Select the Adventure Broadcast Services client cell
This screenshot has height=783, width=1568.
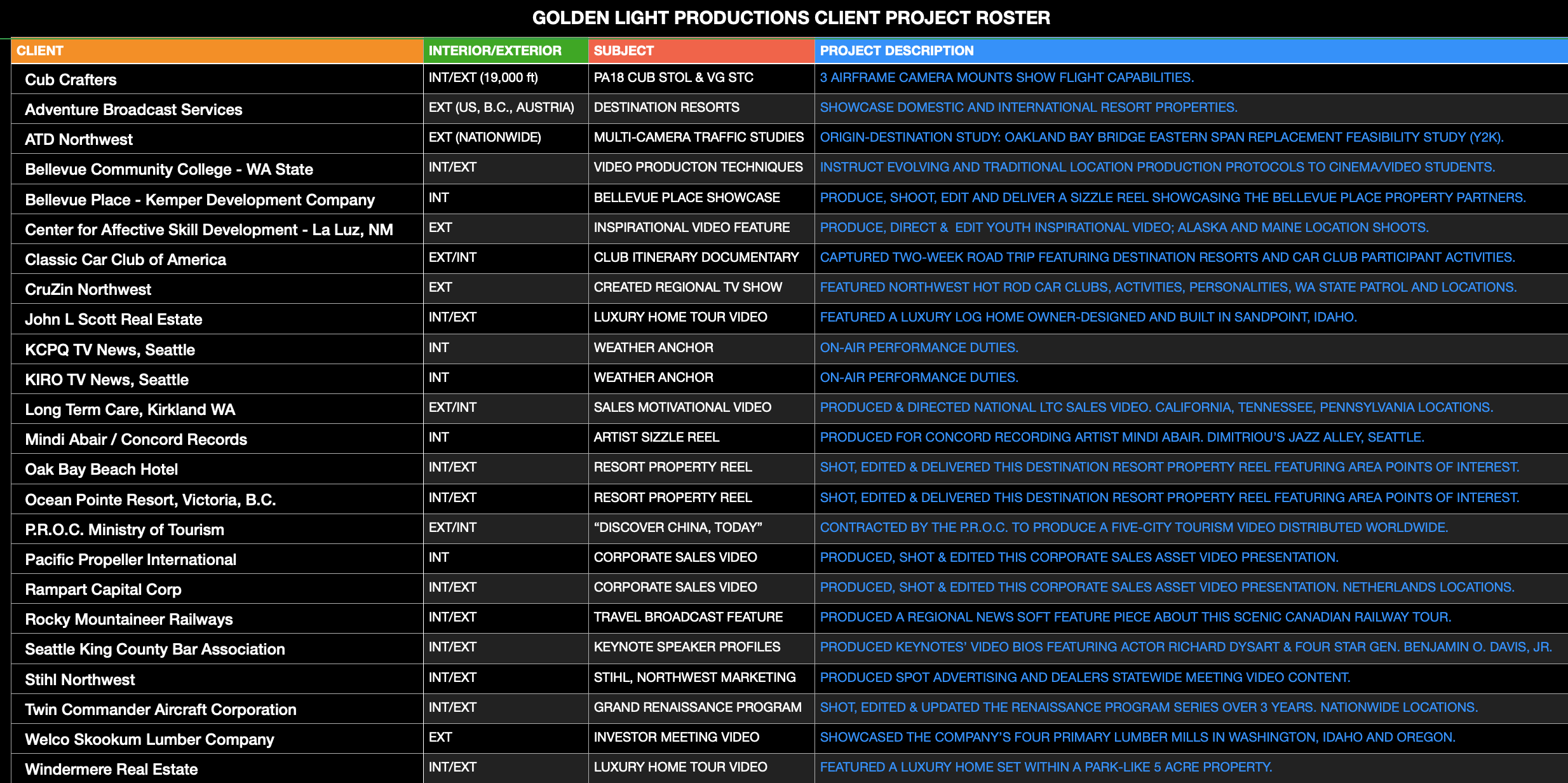[133, 110]
